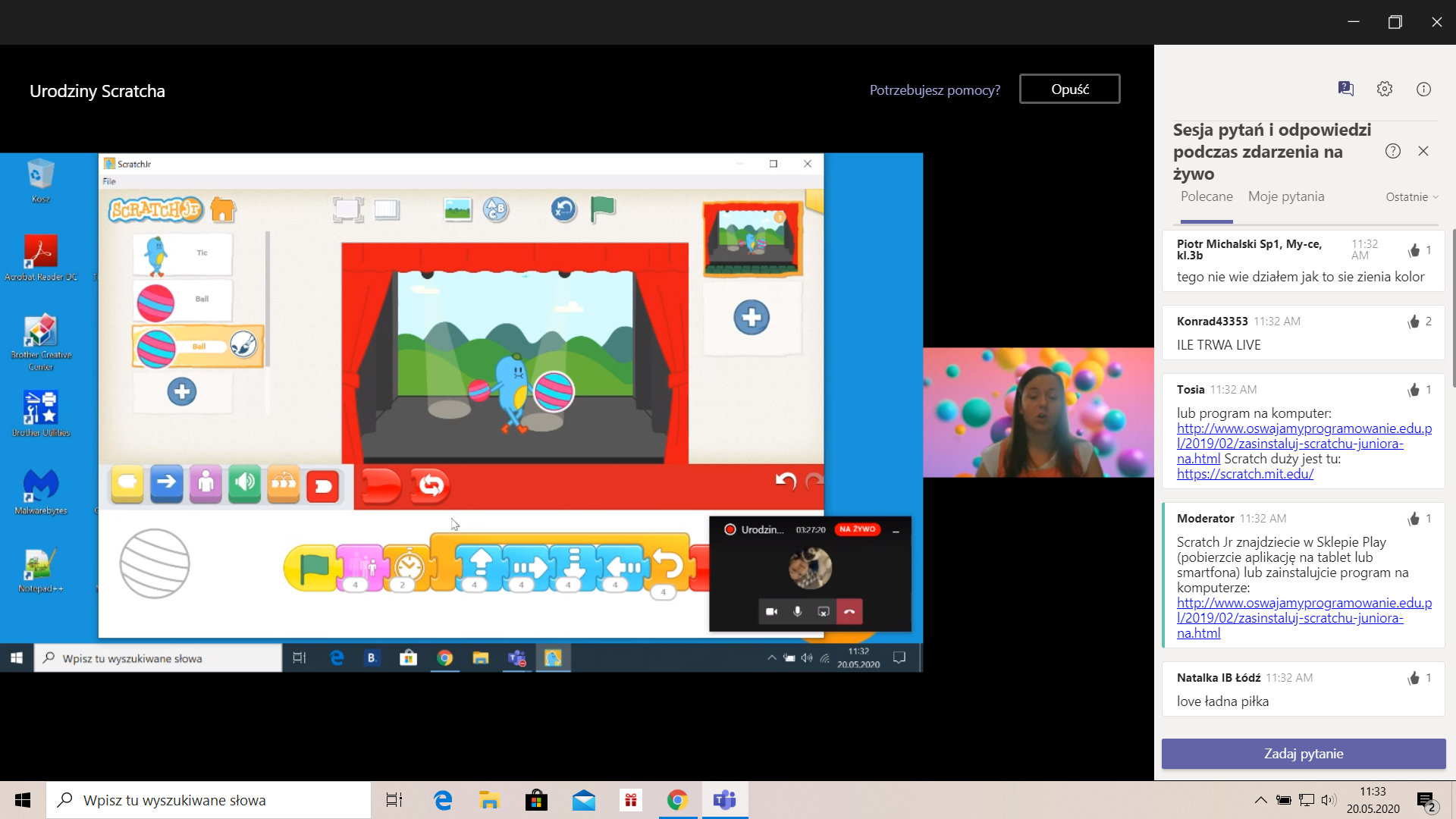Add a new page in ScratchJr

click(x=752, y=317)
